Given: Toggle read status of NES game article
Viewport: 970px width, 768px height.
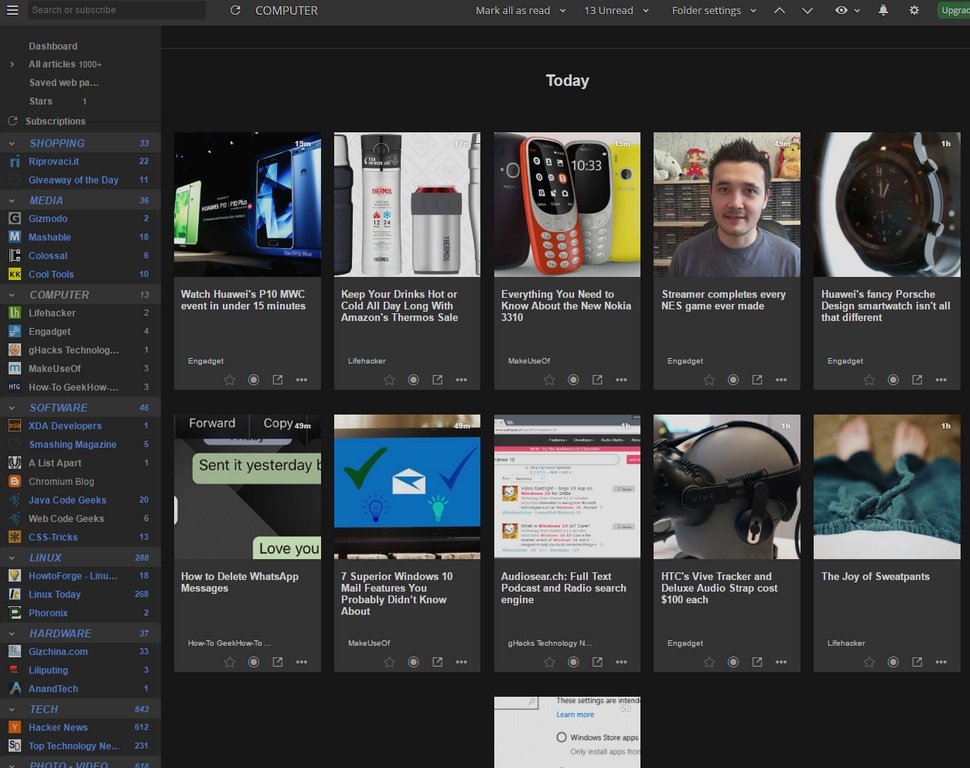Looking at the screenshot, I should tap(733, 380).
